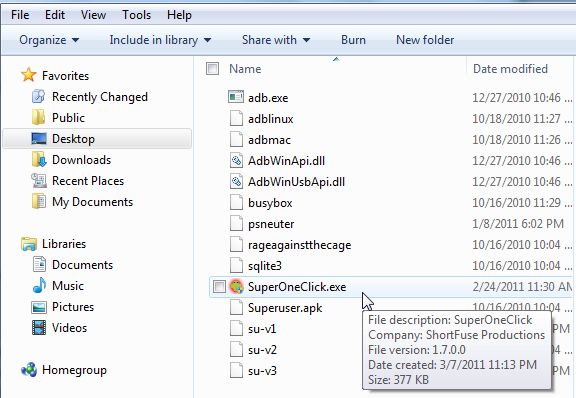This screenshot has height=398, width=576.
Task: Open the Organize dropdown
Action: coord(49,40)
